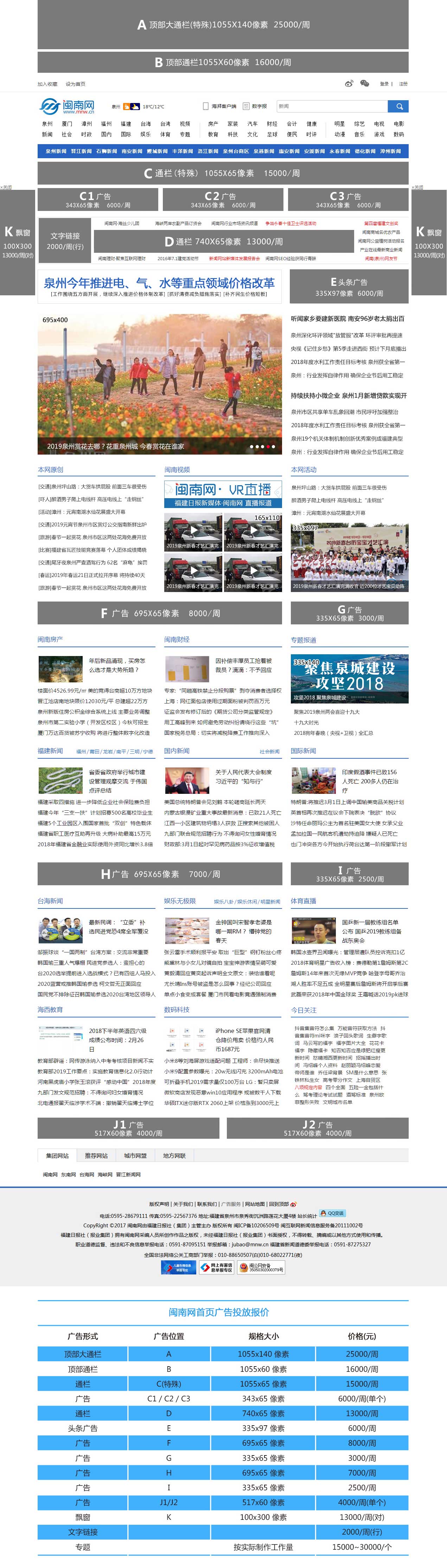447x1568 pixels.
Task: Click the QQ交谈 chat button
Action: click(332, 1213)
